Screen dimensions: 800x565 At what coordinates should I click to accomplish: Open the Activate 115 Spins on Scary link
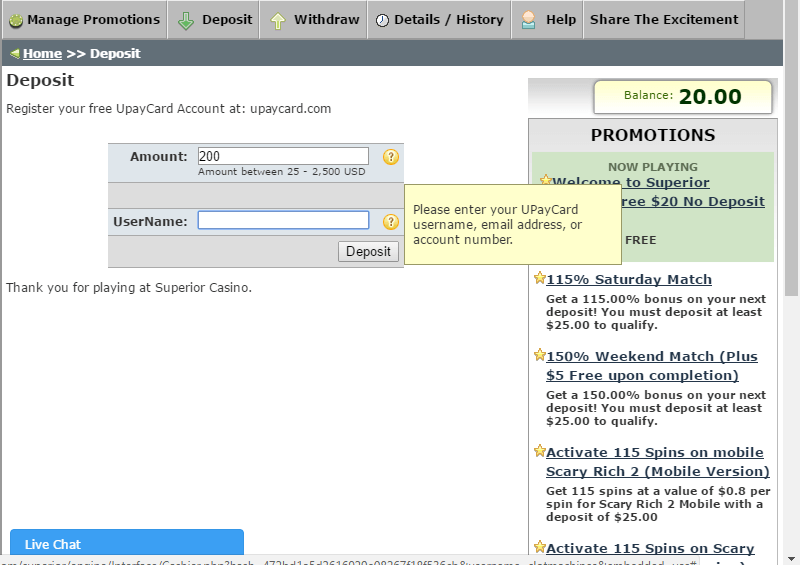click(650, 548)
